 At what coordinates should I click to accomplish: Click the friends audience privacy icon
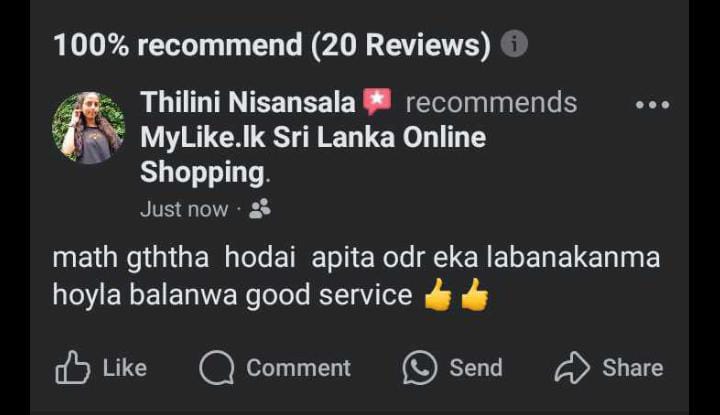260,209
